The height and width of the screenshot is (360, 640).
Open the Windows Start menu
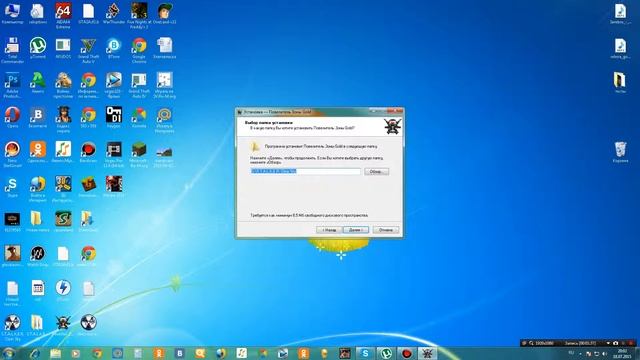pyautogui.click(x=9, y=353)
